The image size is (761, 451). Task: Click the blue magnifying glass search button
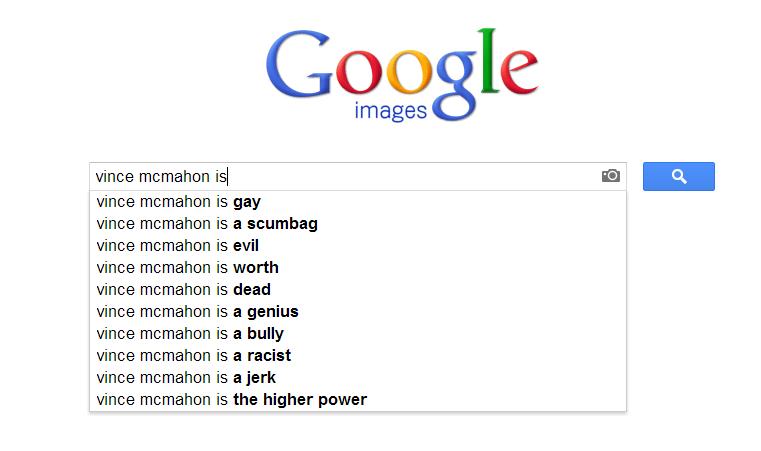pyautogui.click(x=678, y=176)
